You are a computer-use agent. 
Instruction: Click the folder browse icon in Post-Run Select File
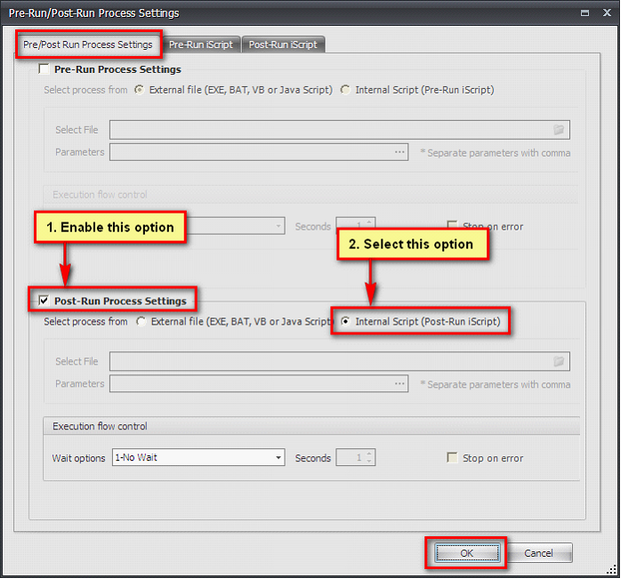pos(559,362)
